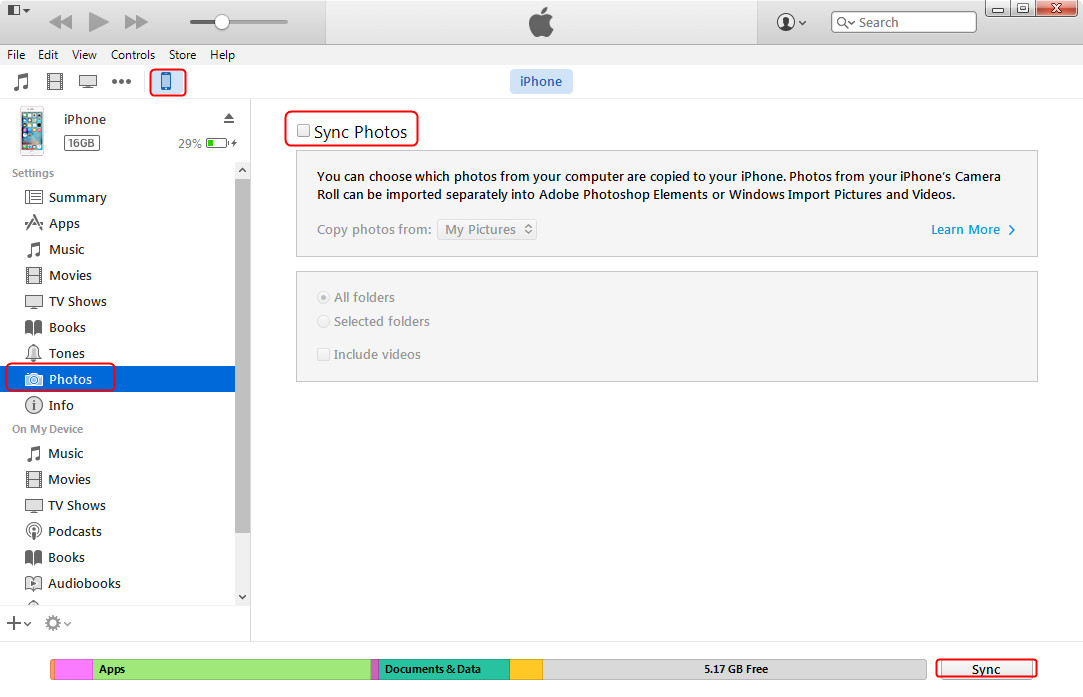1083x697 pixels.
Task: Open the gear actions dropdown
Action: point(58,623)
